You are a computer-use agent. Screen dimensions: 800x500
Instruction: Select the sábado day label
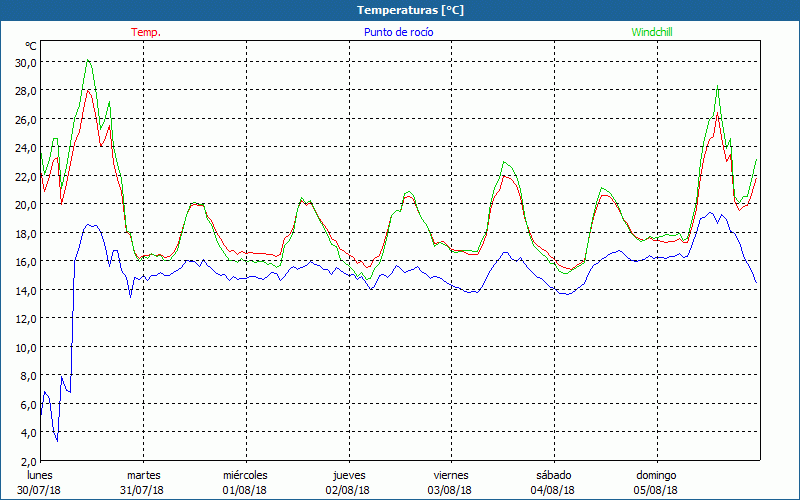tap(553, 475)
